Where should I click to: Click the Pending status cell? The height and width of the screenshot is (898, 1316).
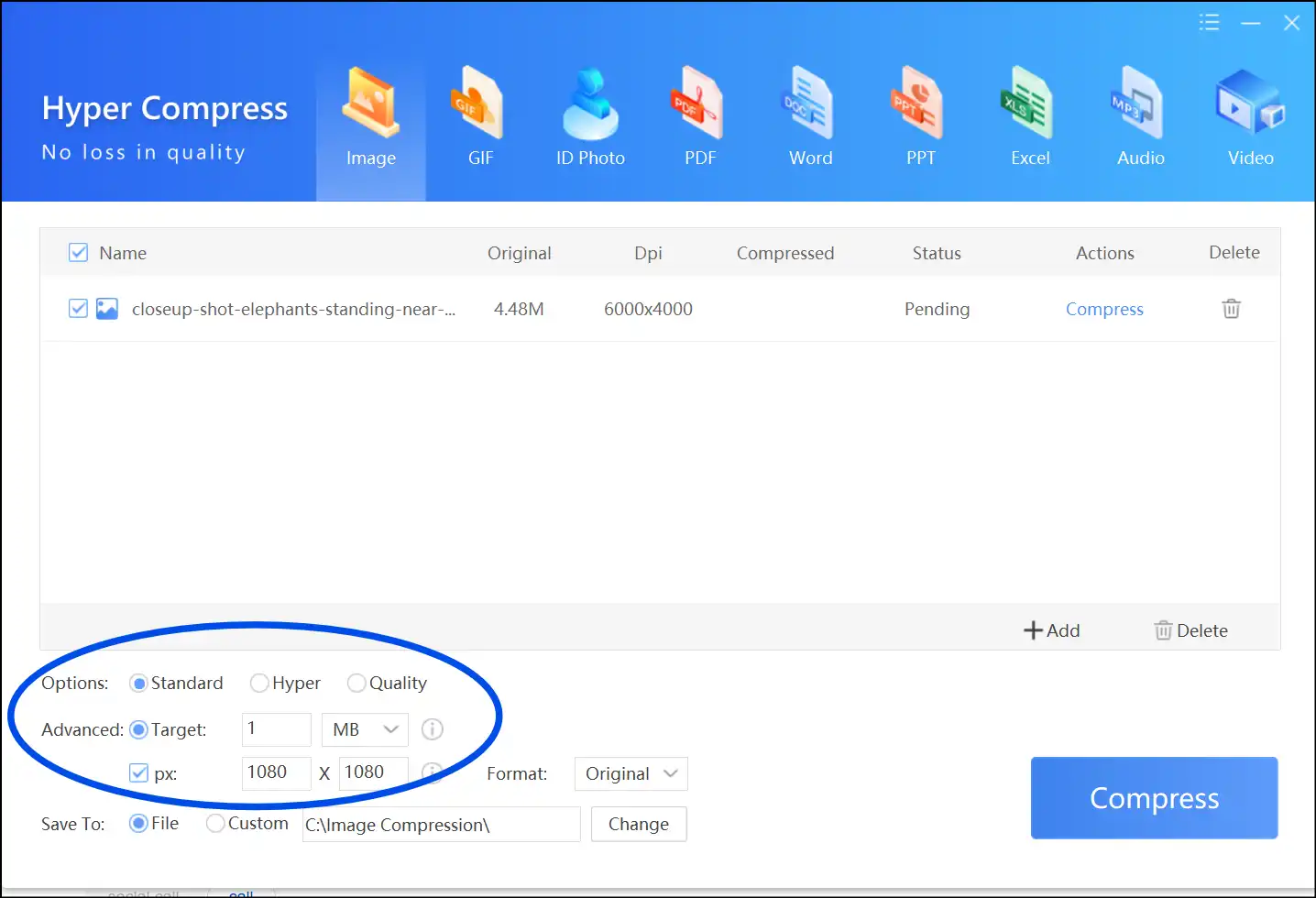pyautogui.click(x=937, y=309)
